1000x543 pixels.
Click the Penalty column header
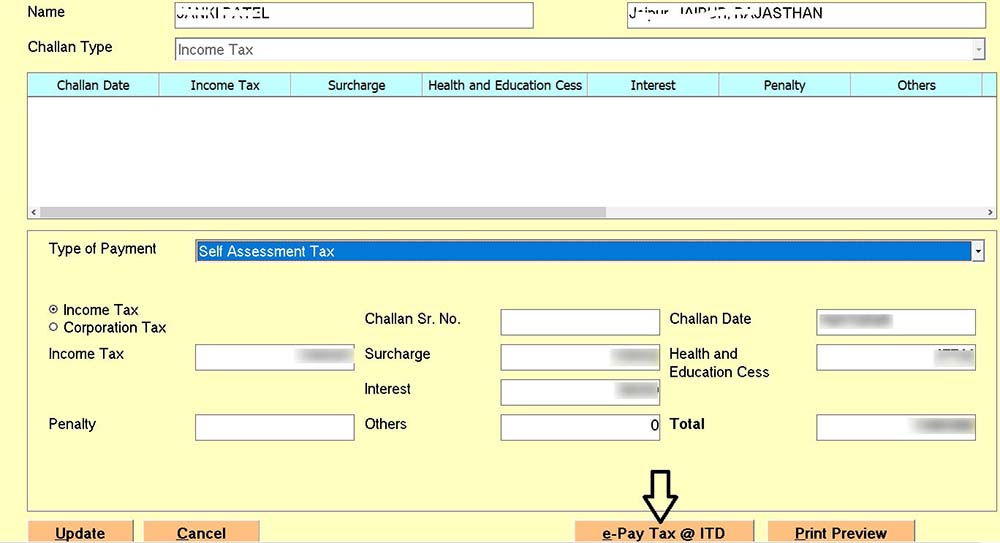click(x=784, y=85)
